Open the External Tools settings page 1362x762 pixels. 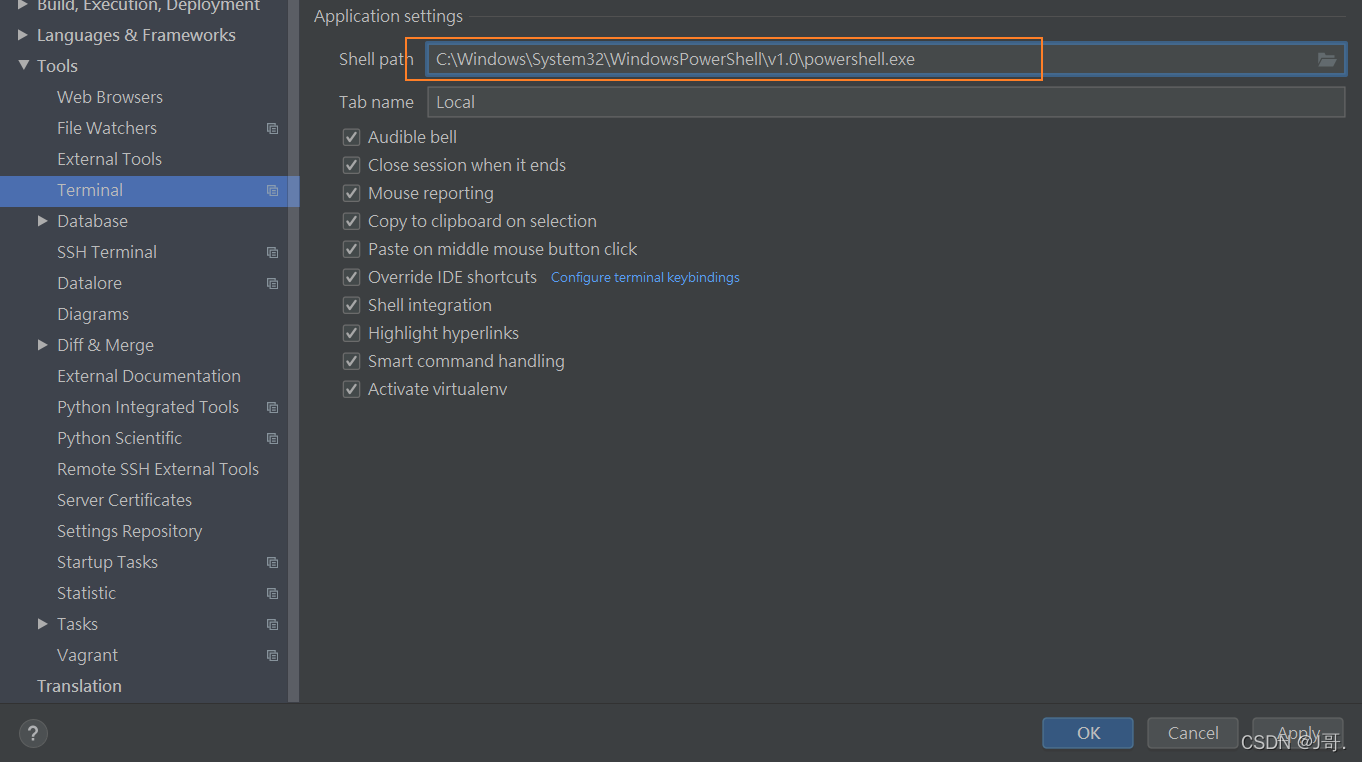[109, 158]
